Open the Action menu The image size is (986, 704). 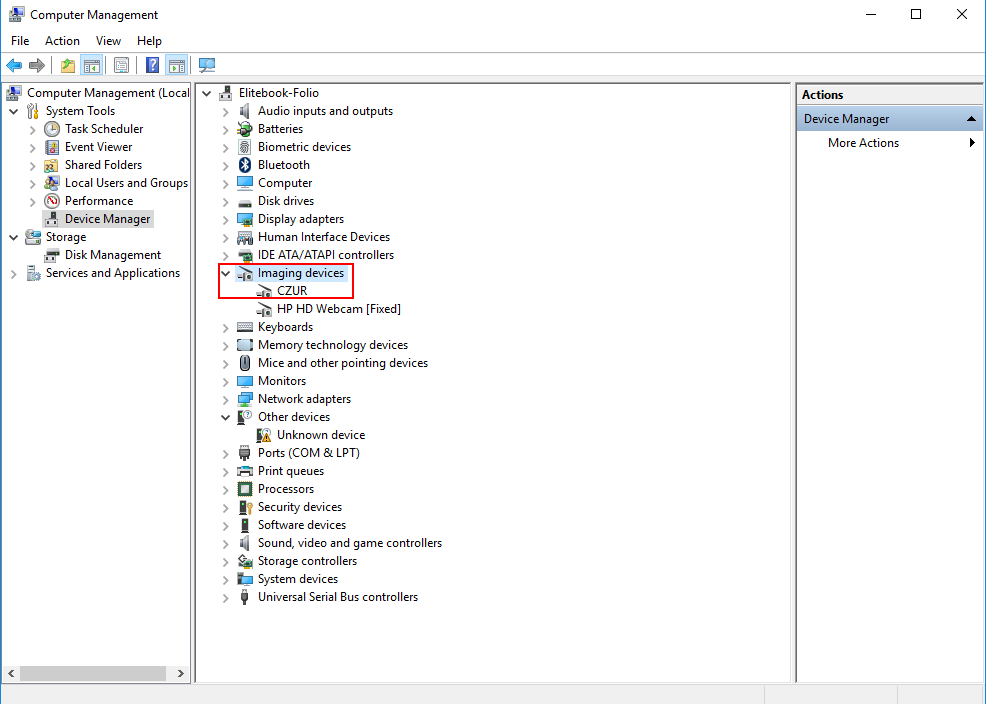pyautogui.click(x=62, y=41)
